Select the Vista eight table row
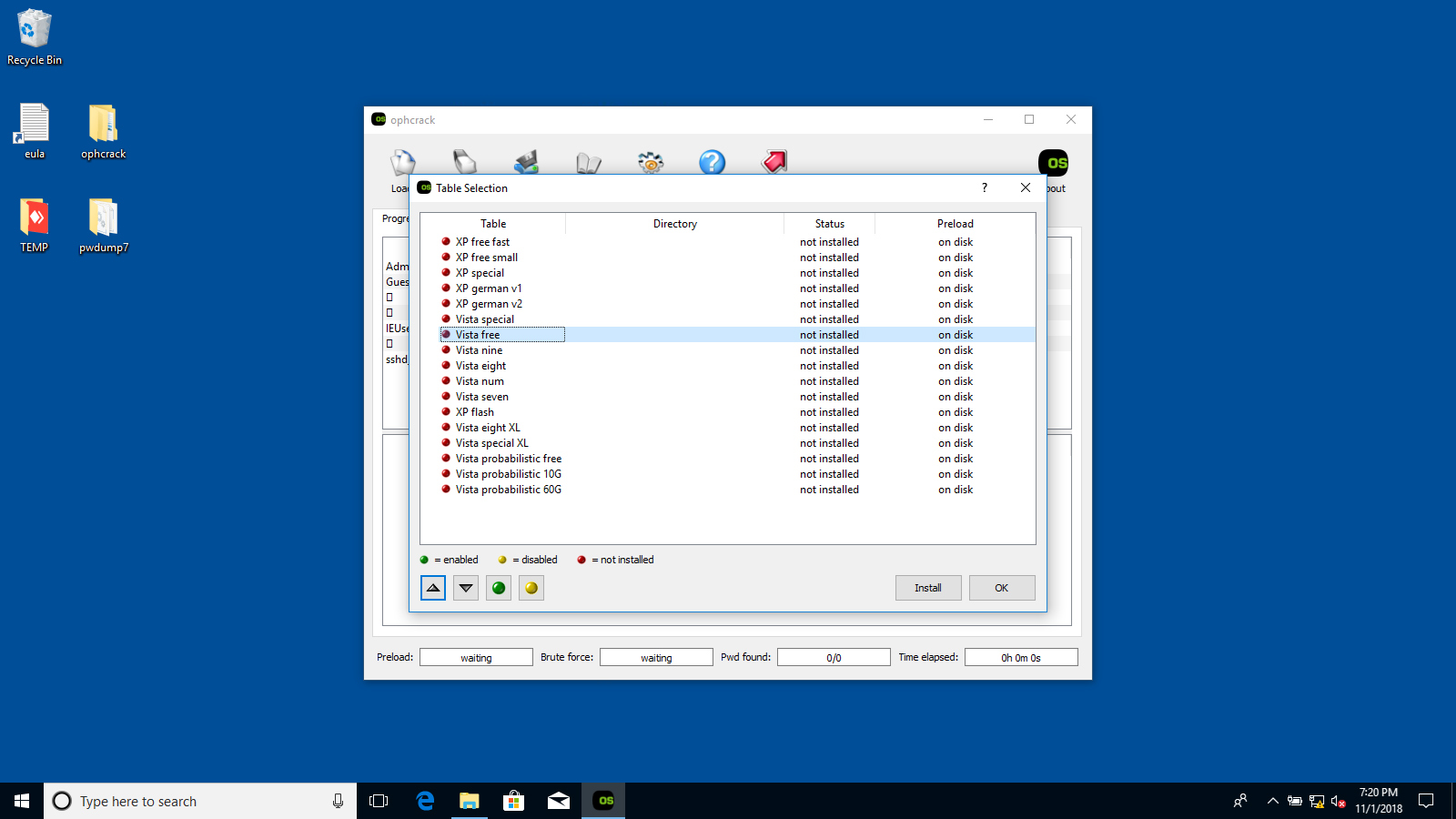Viewport: 1456px width, 819px height. [728, 366]
